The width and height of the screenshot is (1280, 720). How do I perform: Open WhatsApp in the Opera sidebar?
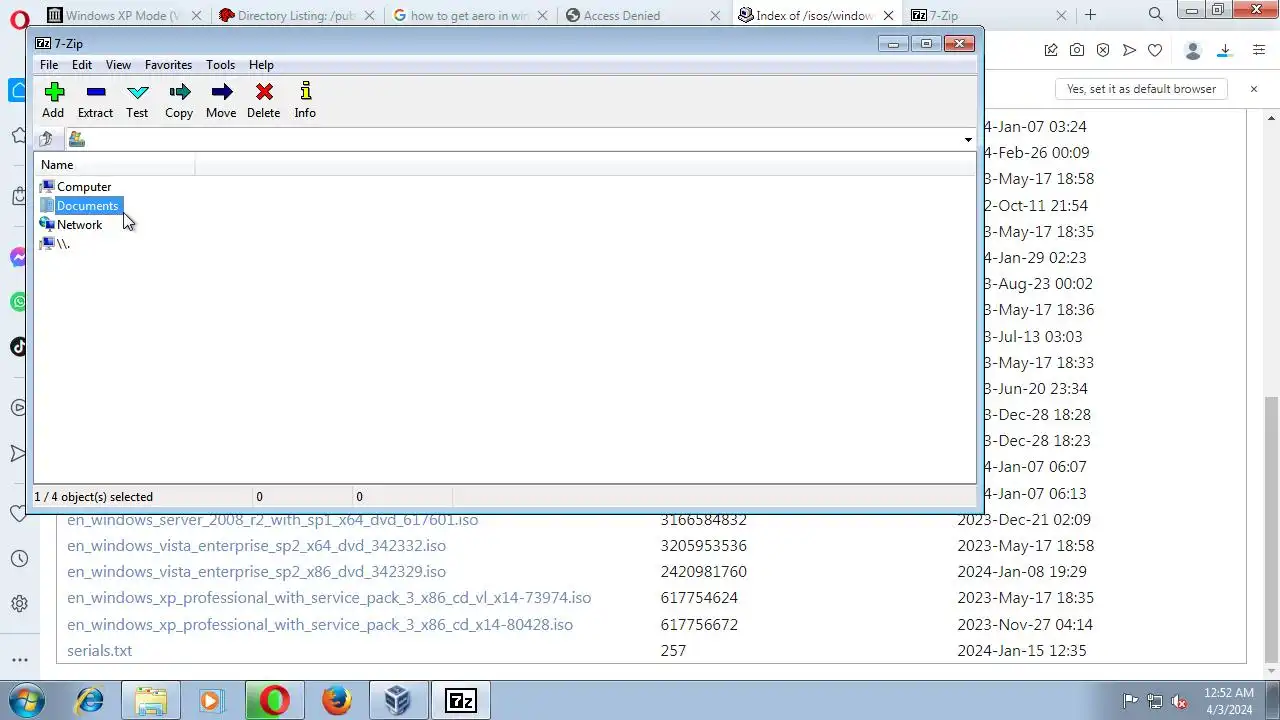19,302
